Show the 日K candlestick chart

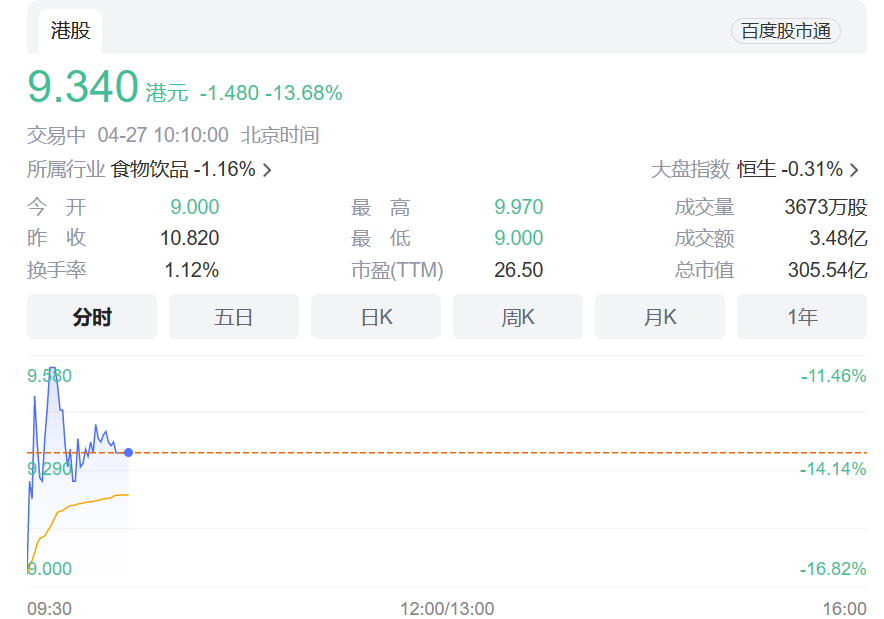click(x=376, y=317)
